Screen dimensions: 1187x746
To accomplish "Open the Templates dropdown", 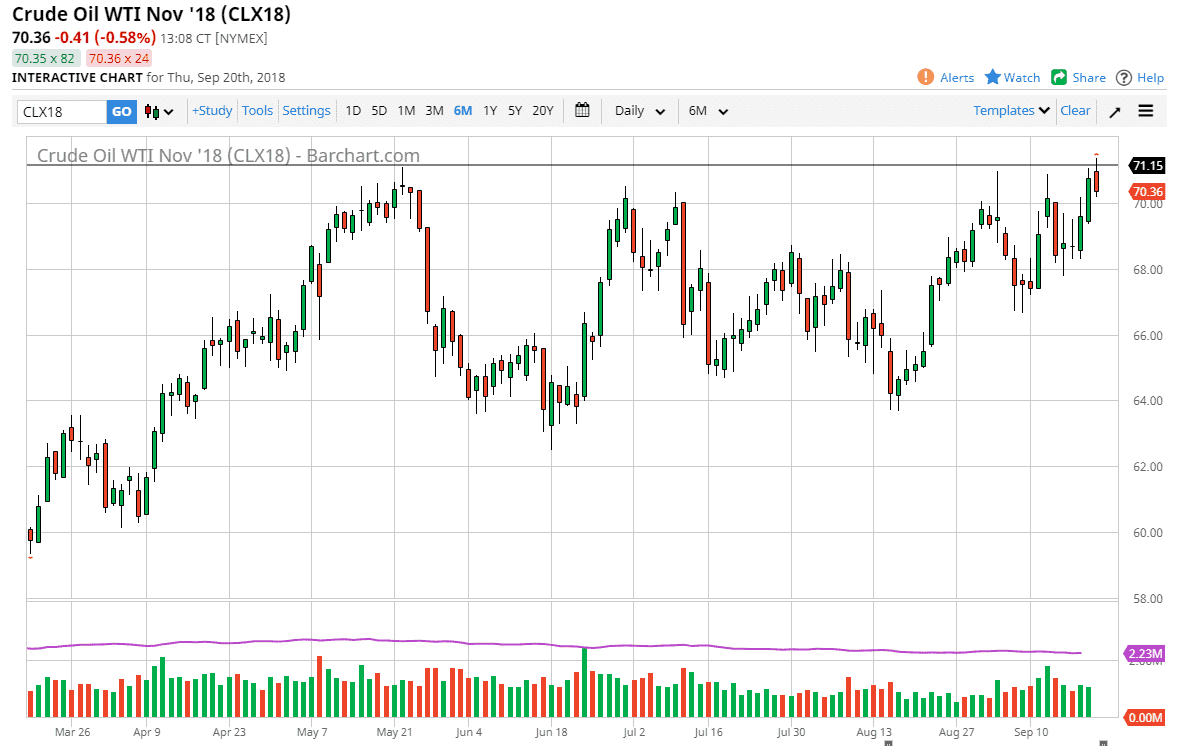I will tap(1011, 111).
